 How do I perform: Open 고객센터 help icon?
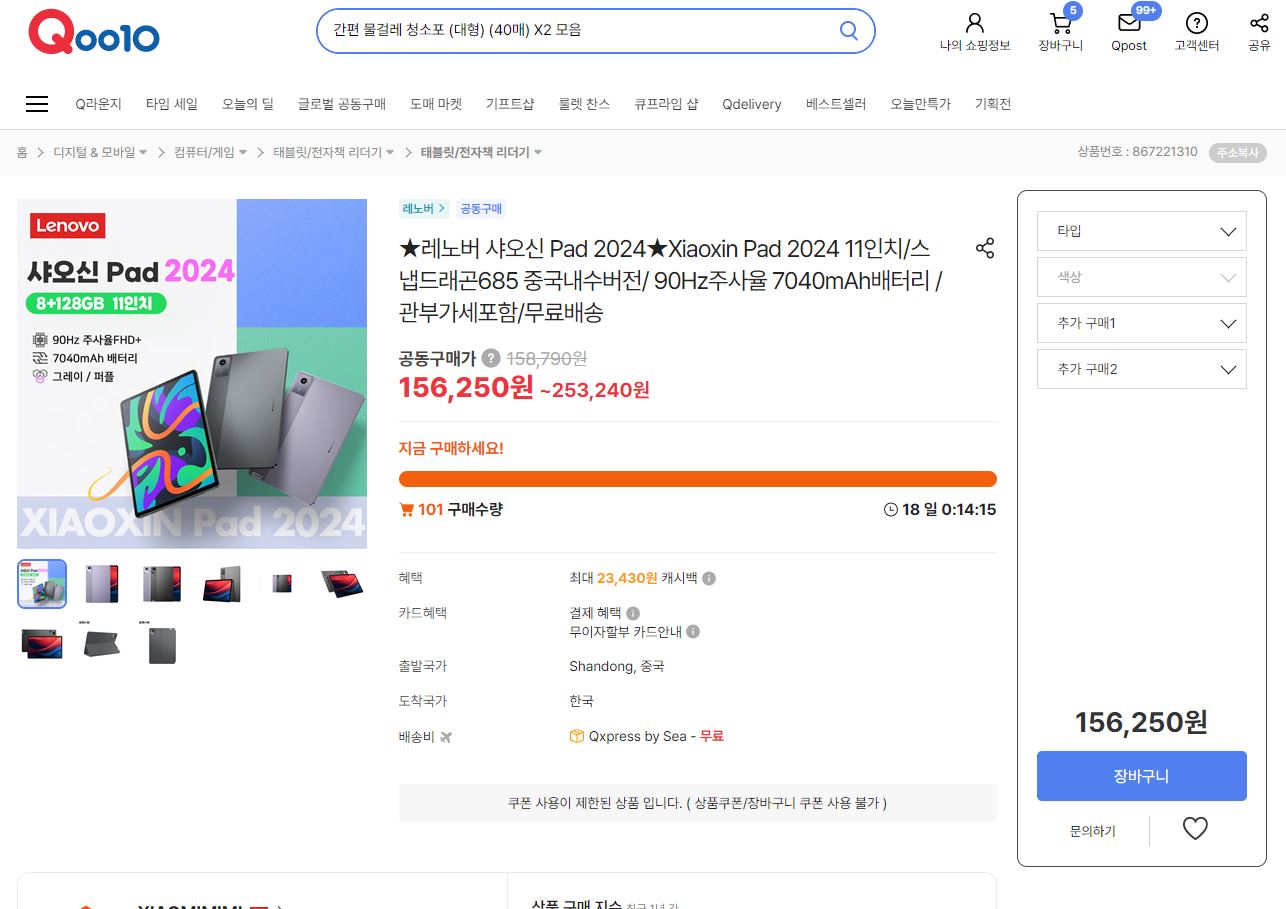[x=1197, y=23]
